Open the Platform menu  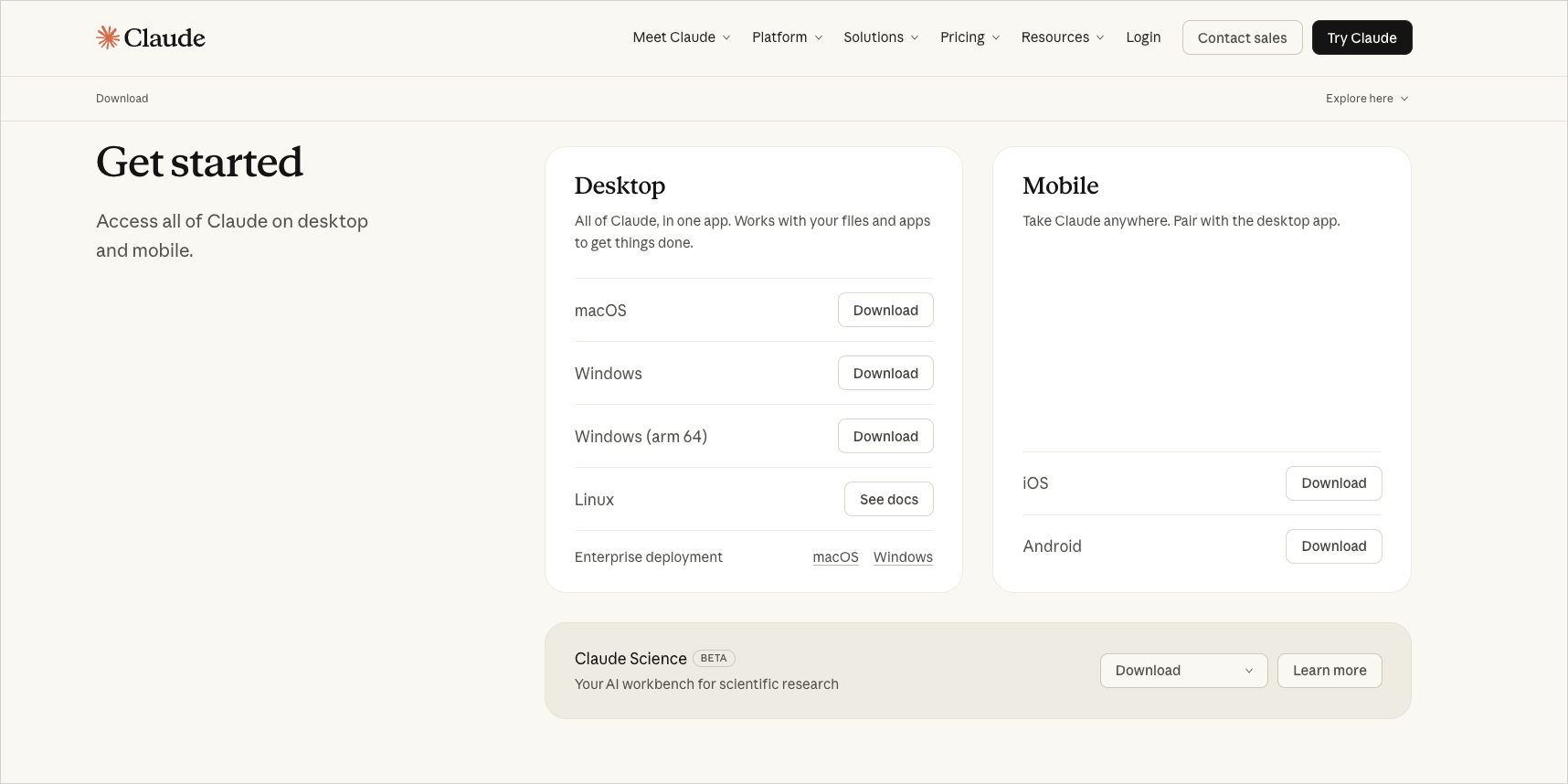(787, 37)
